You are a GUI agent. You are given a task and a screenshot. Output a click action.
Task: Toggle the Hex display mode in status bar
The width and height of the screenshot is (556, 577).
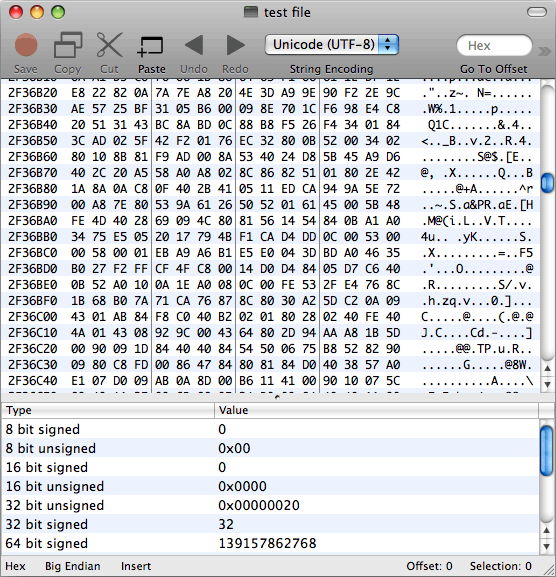(15, 566)
